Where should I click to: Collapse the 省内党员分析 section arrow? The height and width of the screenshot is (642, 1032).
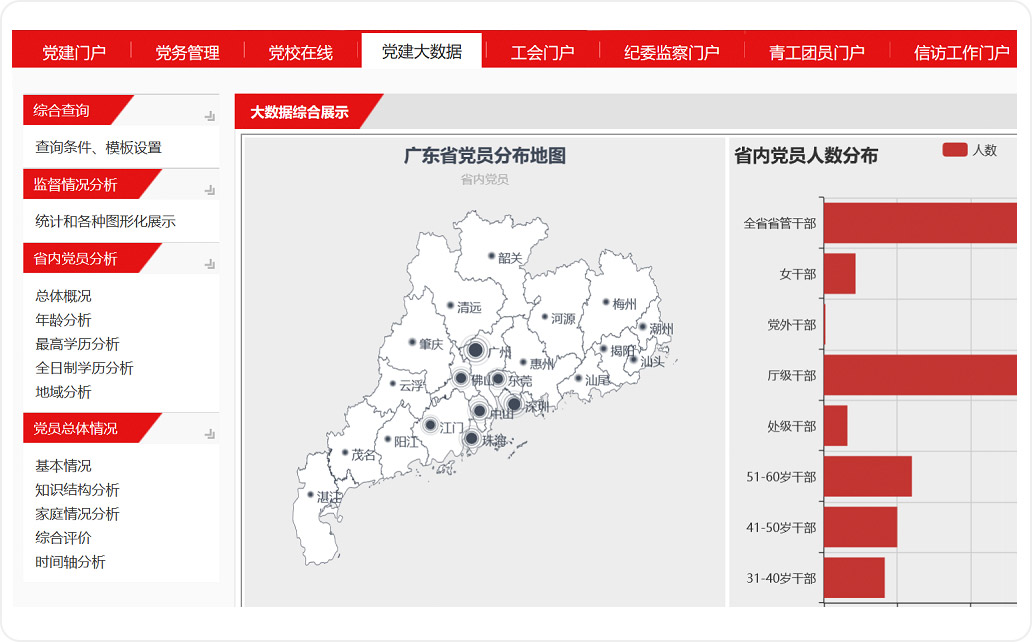tap(210, 264)
